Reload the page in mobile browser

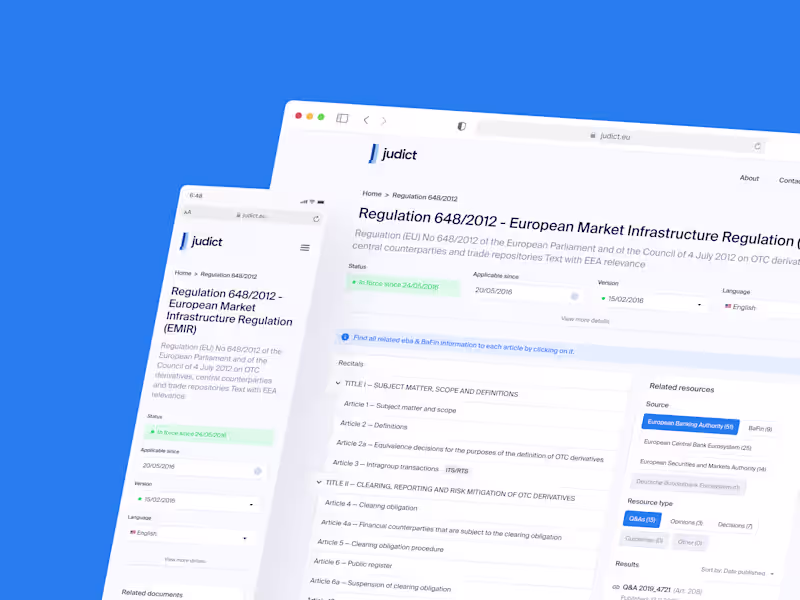tap(316, 219)
